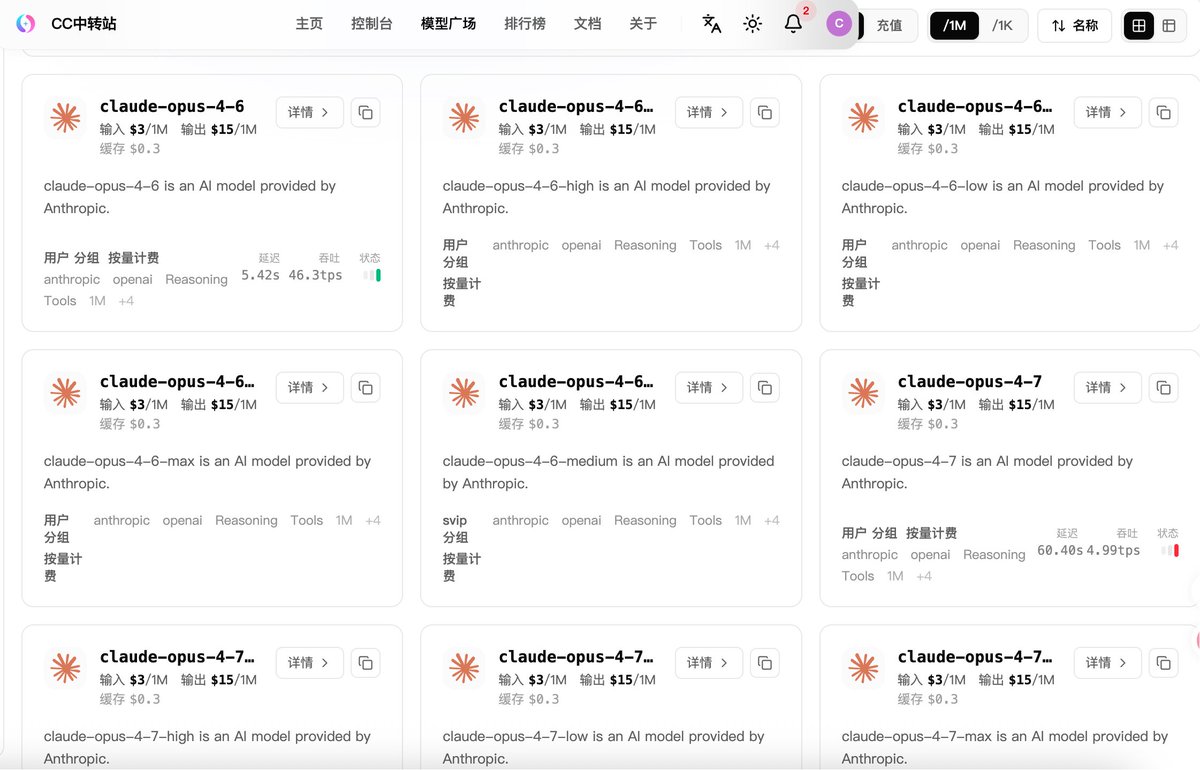
Task: Switch to grid card view
Action: [x=1139, y=25]
